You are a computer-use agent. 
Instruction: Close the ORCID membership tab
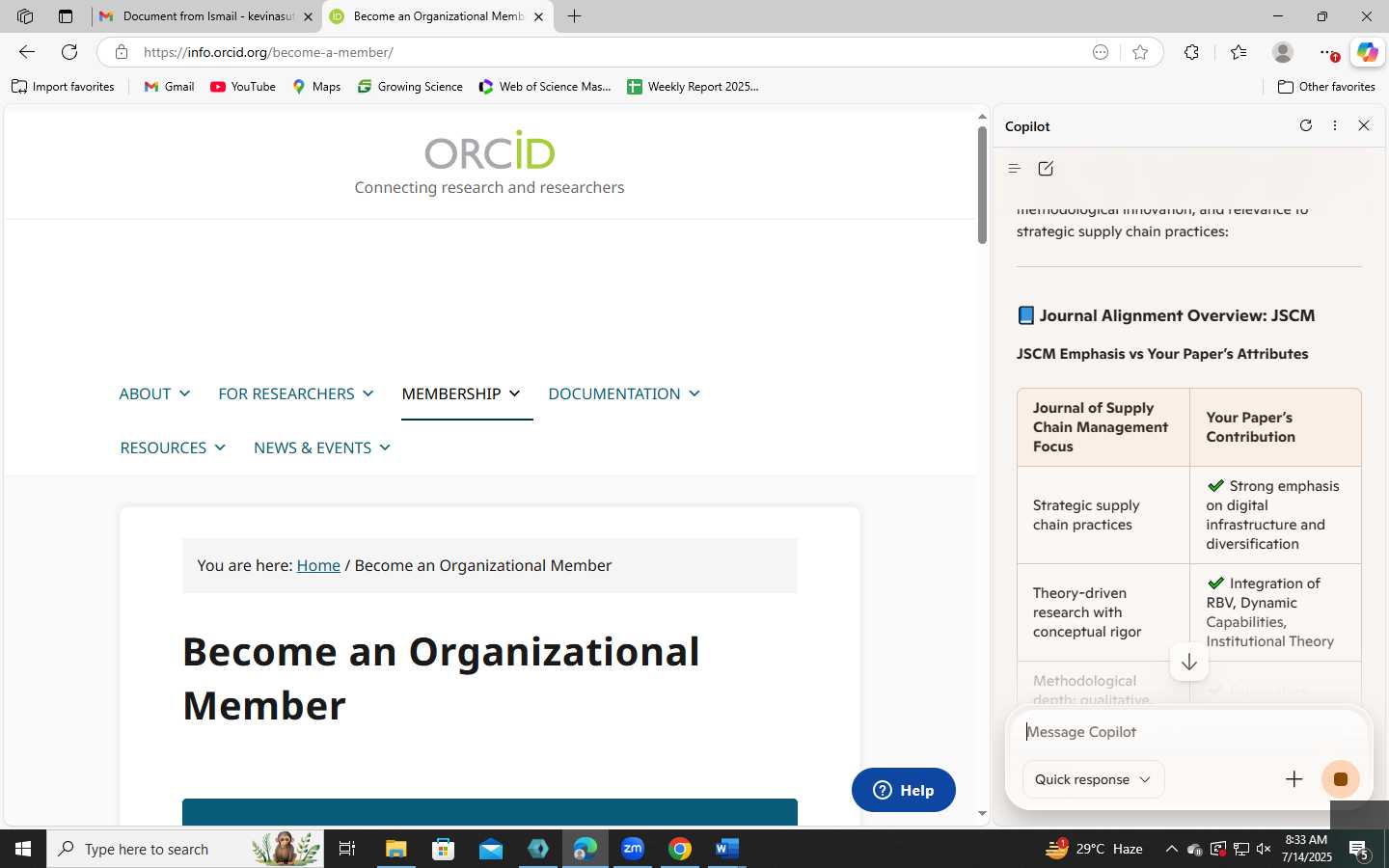(538, 16)
